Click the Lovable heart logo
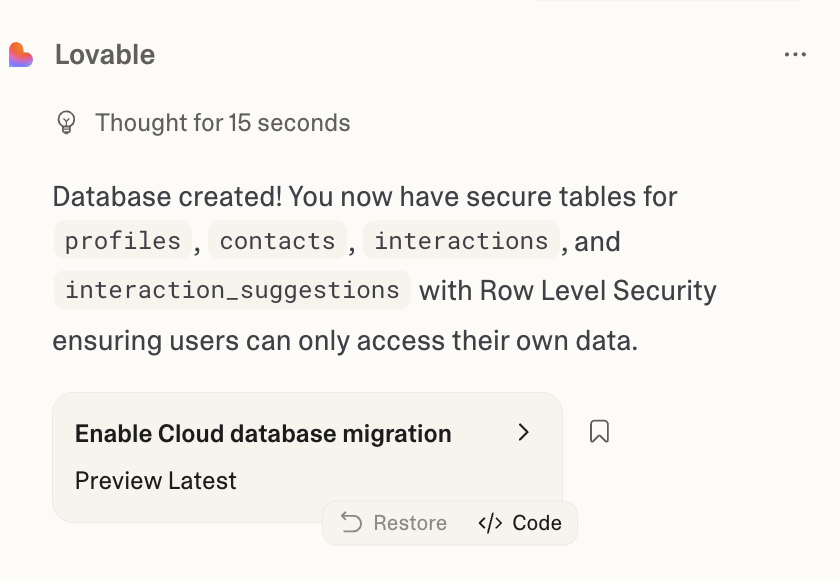Viewport: 840px width, 580px height. click(x=21, y=55)
